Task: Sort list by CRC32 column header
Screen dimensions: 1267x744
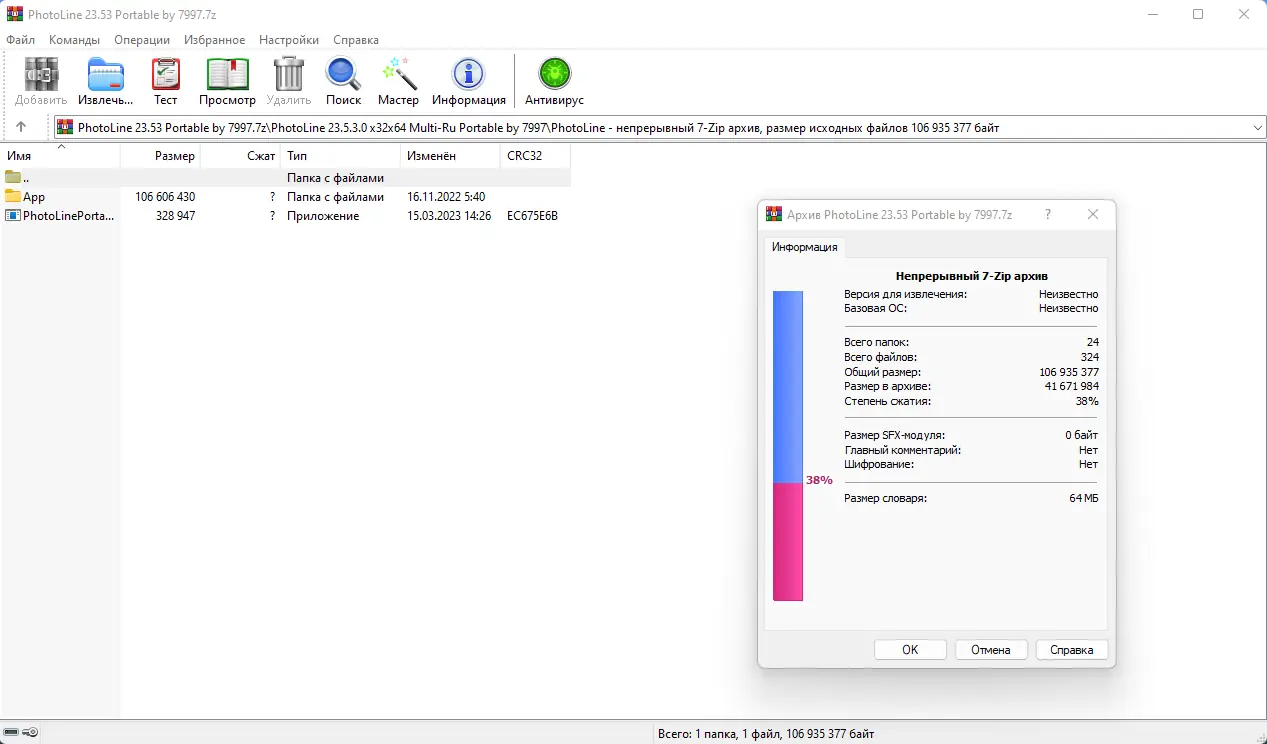Action: 535,156
